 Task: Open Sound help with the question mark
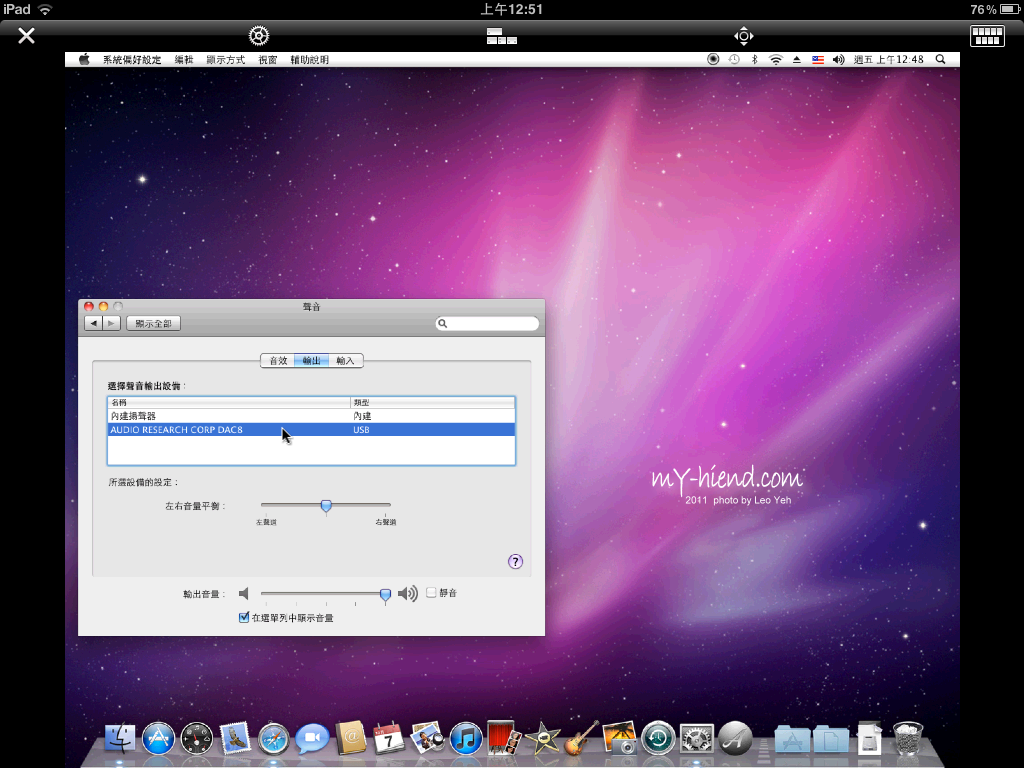tap(515, 562)
